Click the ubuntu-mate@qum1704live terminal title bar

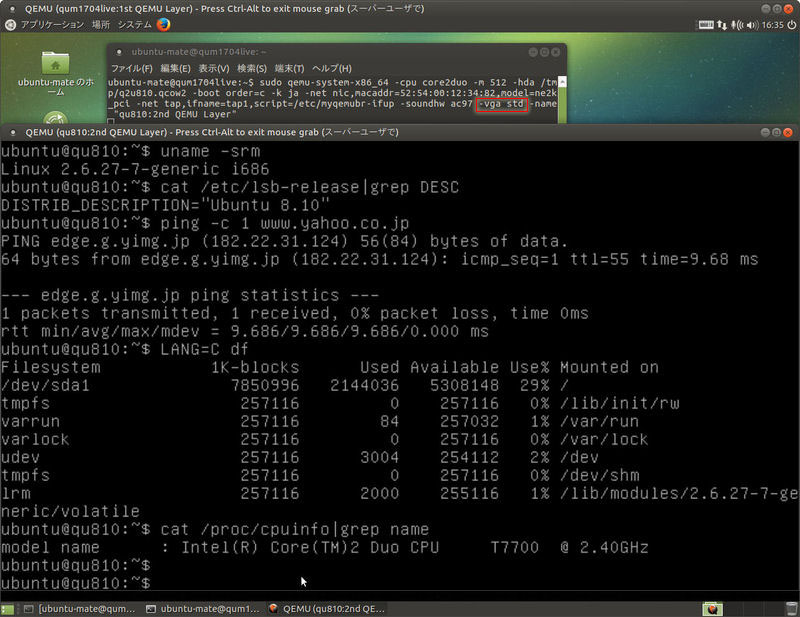(x=337, y=52)
